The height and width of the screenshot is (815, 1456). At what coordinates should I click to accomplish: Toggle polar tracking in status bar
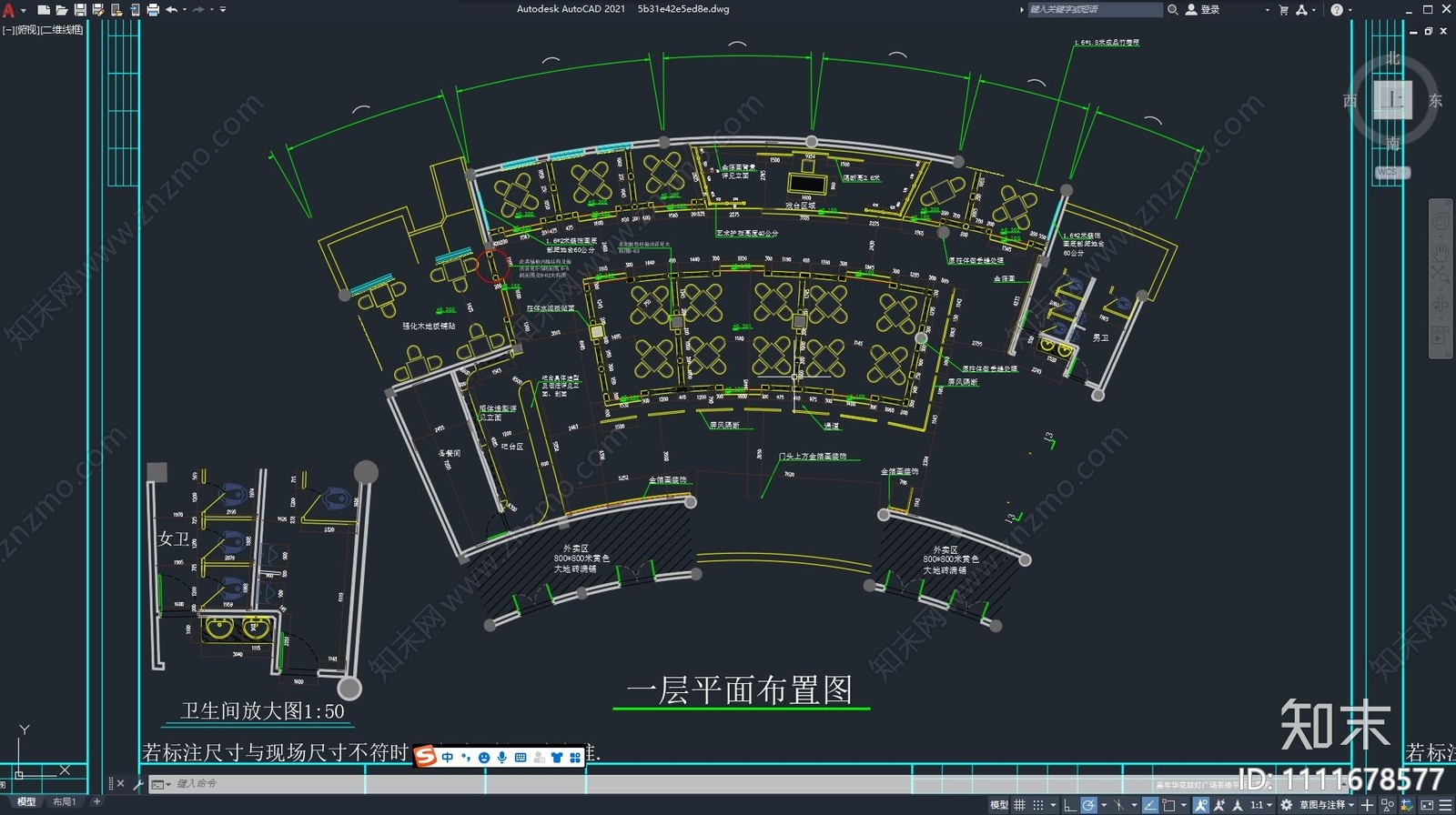pyautogui.click(x=1089, y=805)
